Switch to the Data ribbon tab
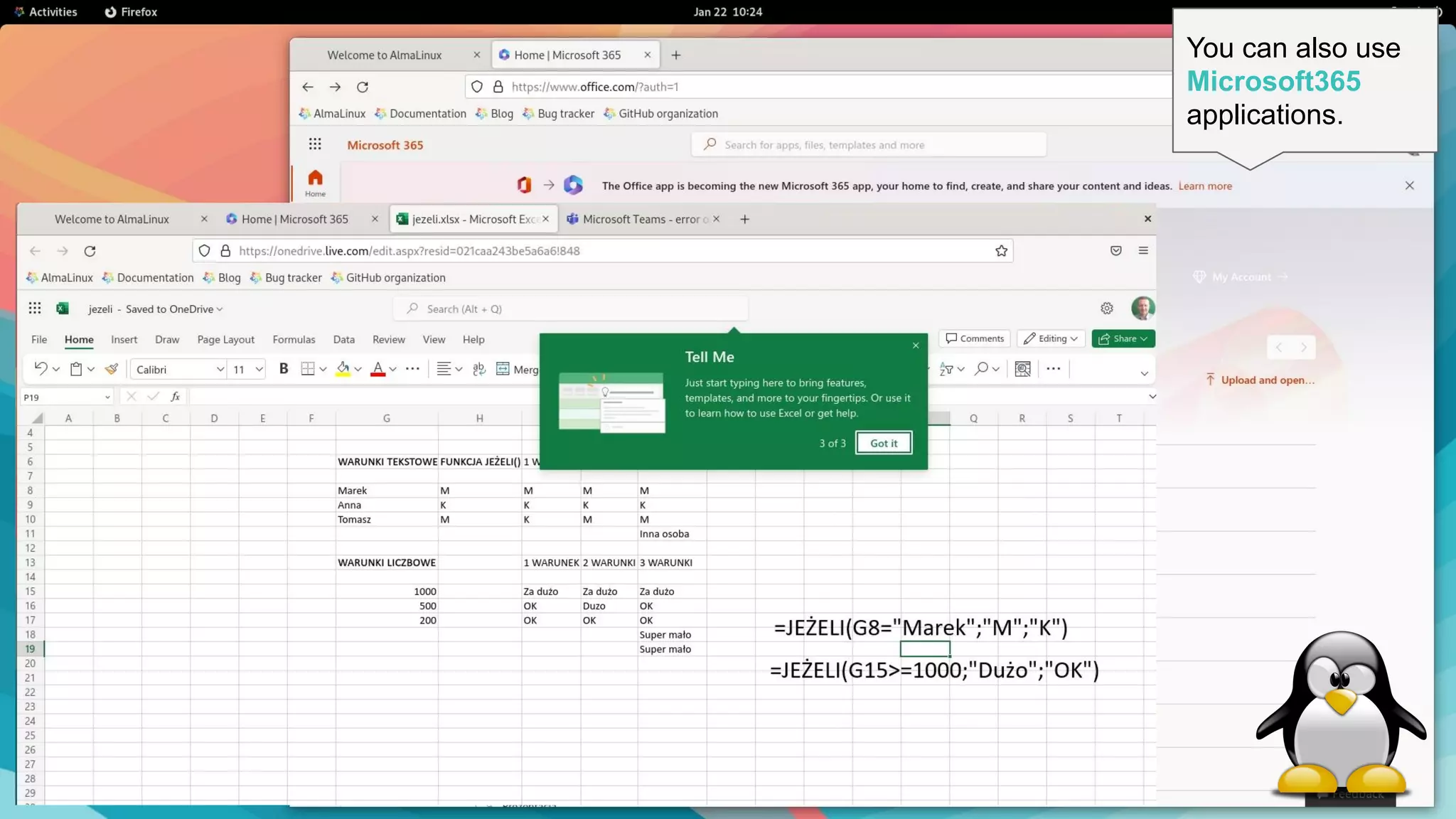The height and width of the screenshot is (819, 1456). click(x=343, y=340)
